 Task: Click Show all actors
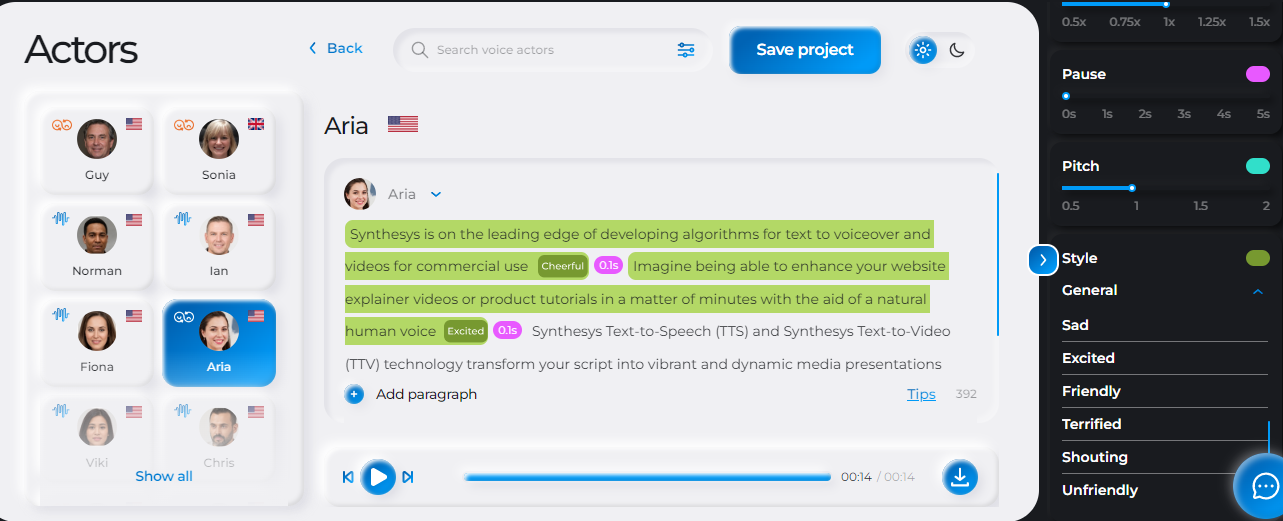click(x=164, y=476)
